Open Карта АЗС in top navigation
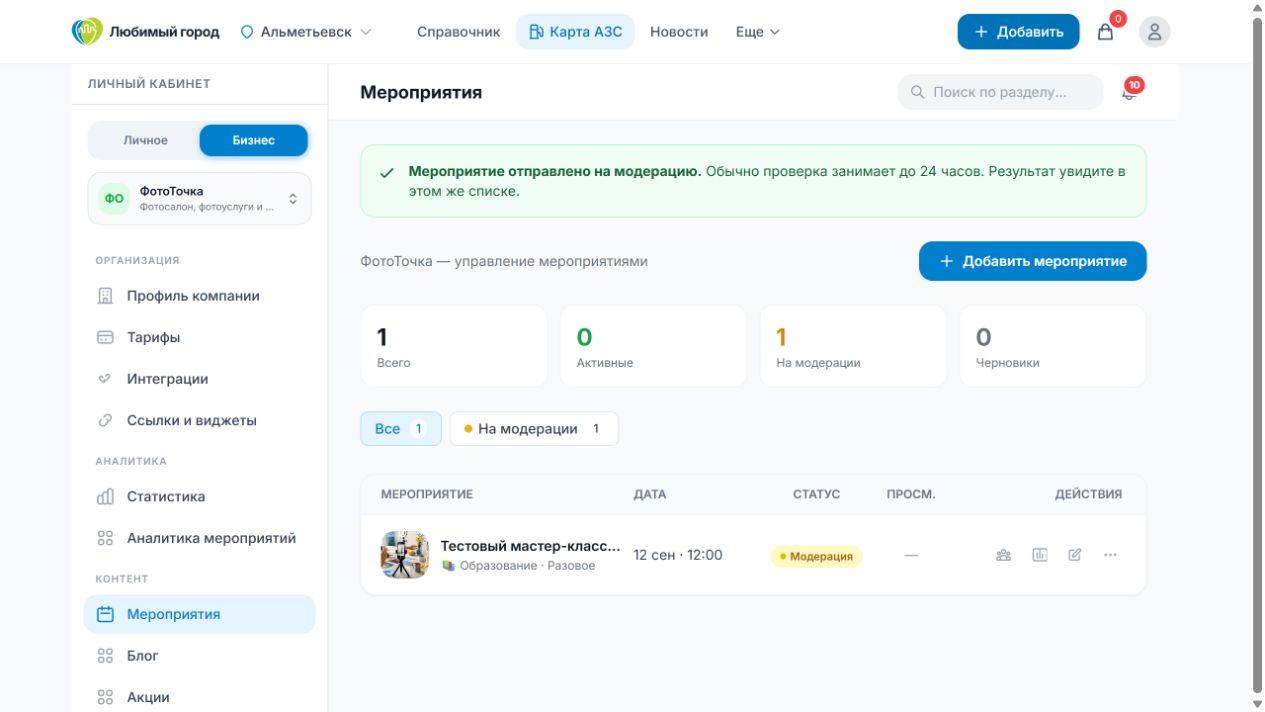1265x712 pixels. pyautogui.click(x=575, y=32)
